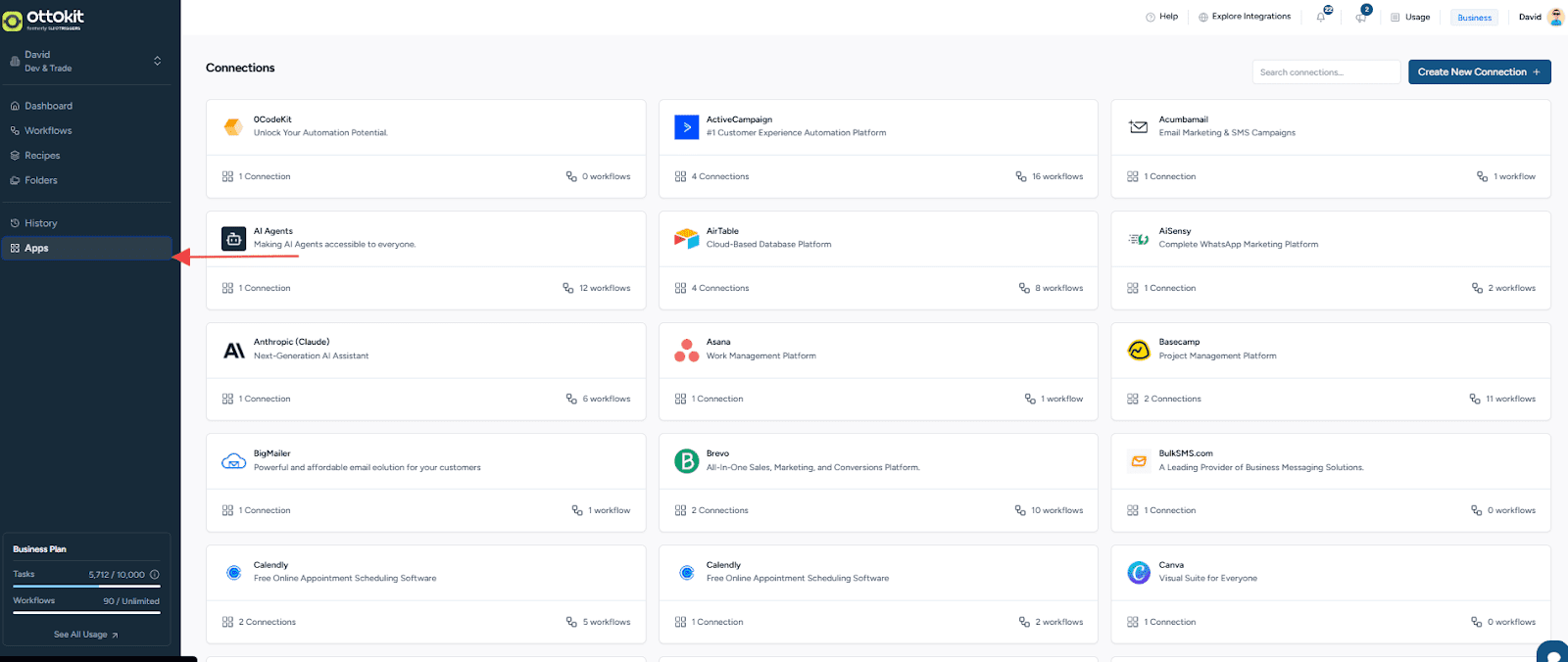Click the AirTable card title

click(x=722, y=231)
